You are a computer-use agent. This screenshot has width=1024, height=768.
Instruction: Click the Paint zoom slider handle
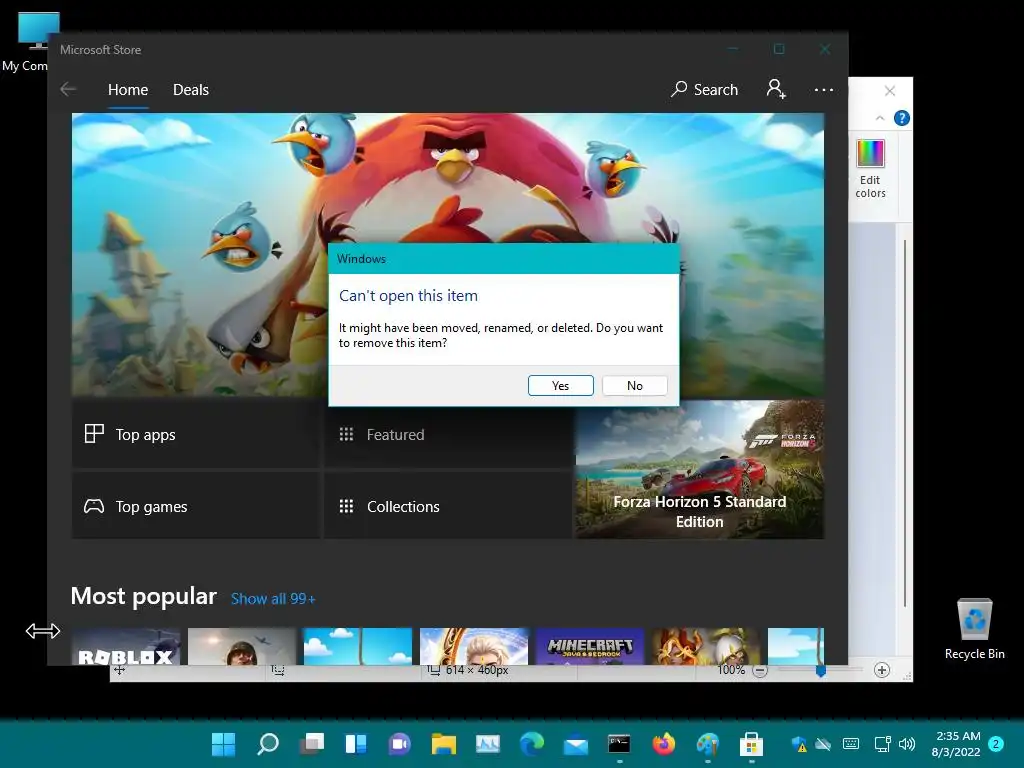821,670
